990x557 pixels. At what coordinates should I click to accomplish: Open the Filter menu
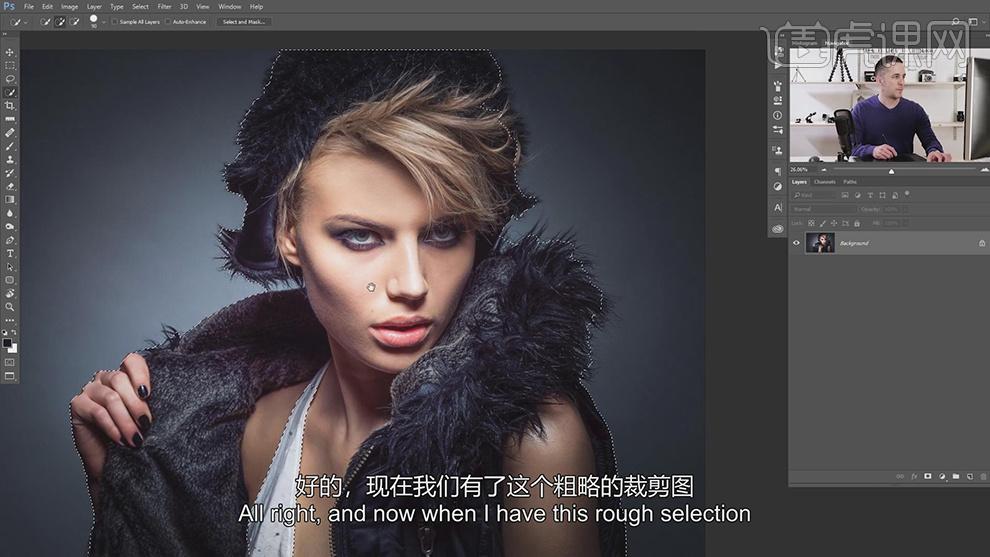(x=164, y=6)
